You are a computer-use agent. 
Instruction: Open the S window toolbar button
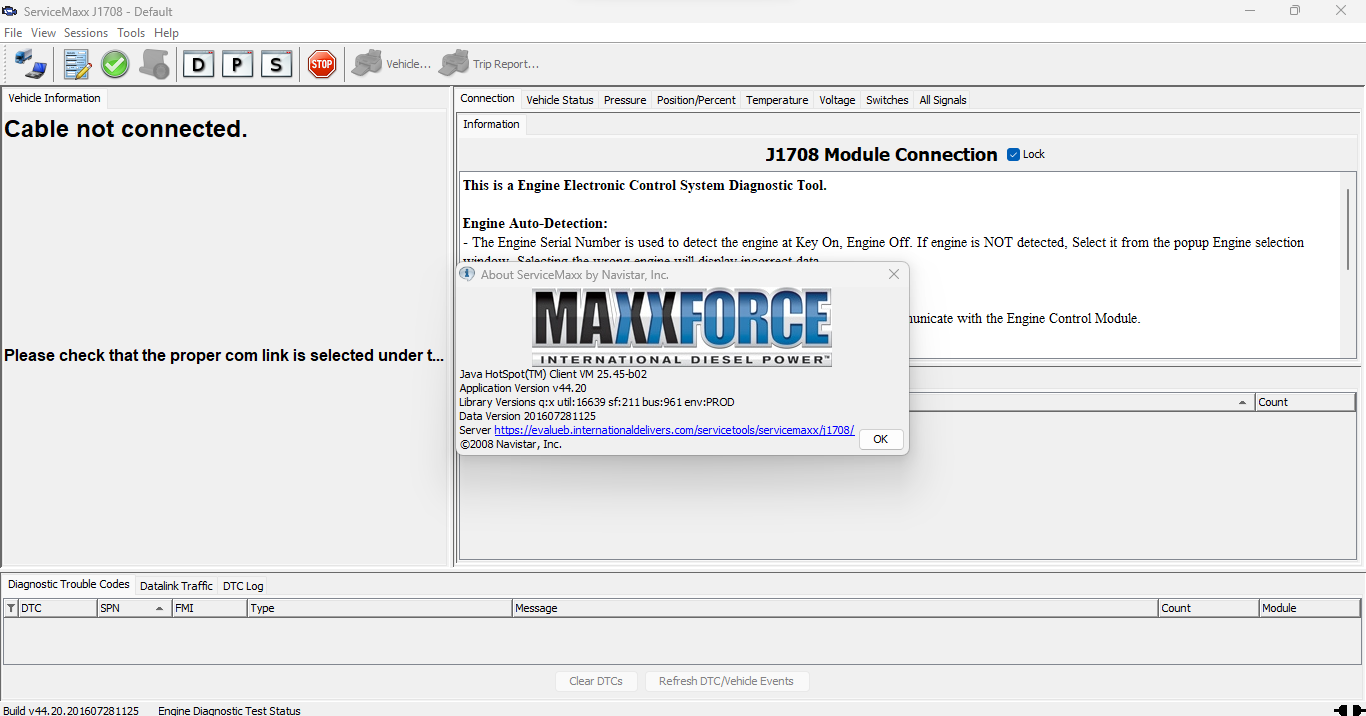tap(276, 64)
